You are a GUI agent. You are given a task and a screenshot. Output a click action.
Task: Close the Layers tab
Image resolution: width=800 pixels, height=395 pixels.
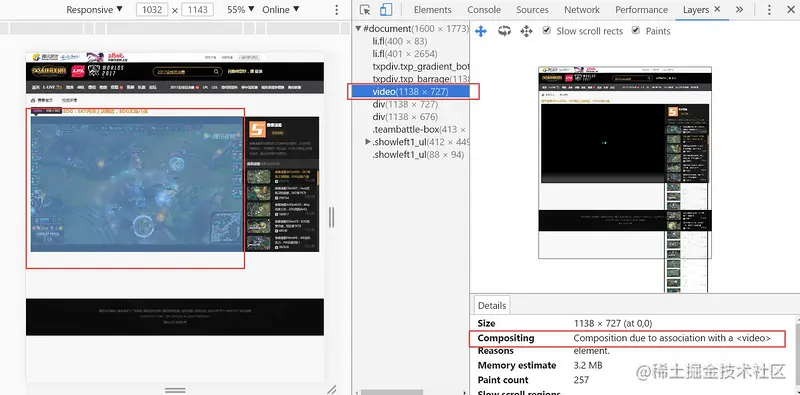[717, 9]
